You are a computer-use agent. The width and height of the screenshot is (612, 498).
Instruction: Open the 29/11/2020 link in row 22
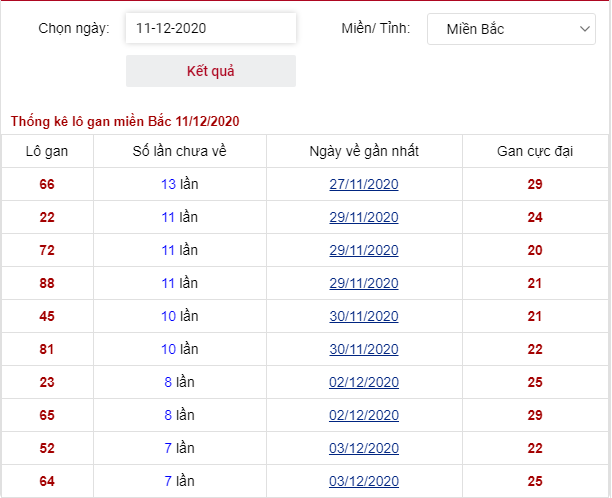coord(364,217)
